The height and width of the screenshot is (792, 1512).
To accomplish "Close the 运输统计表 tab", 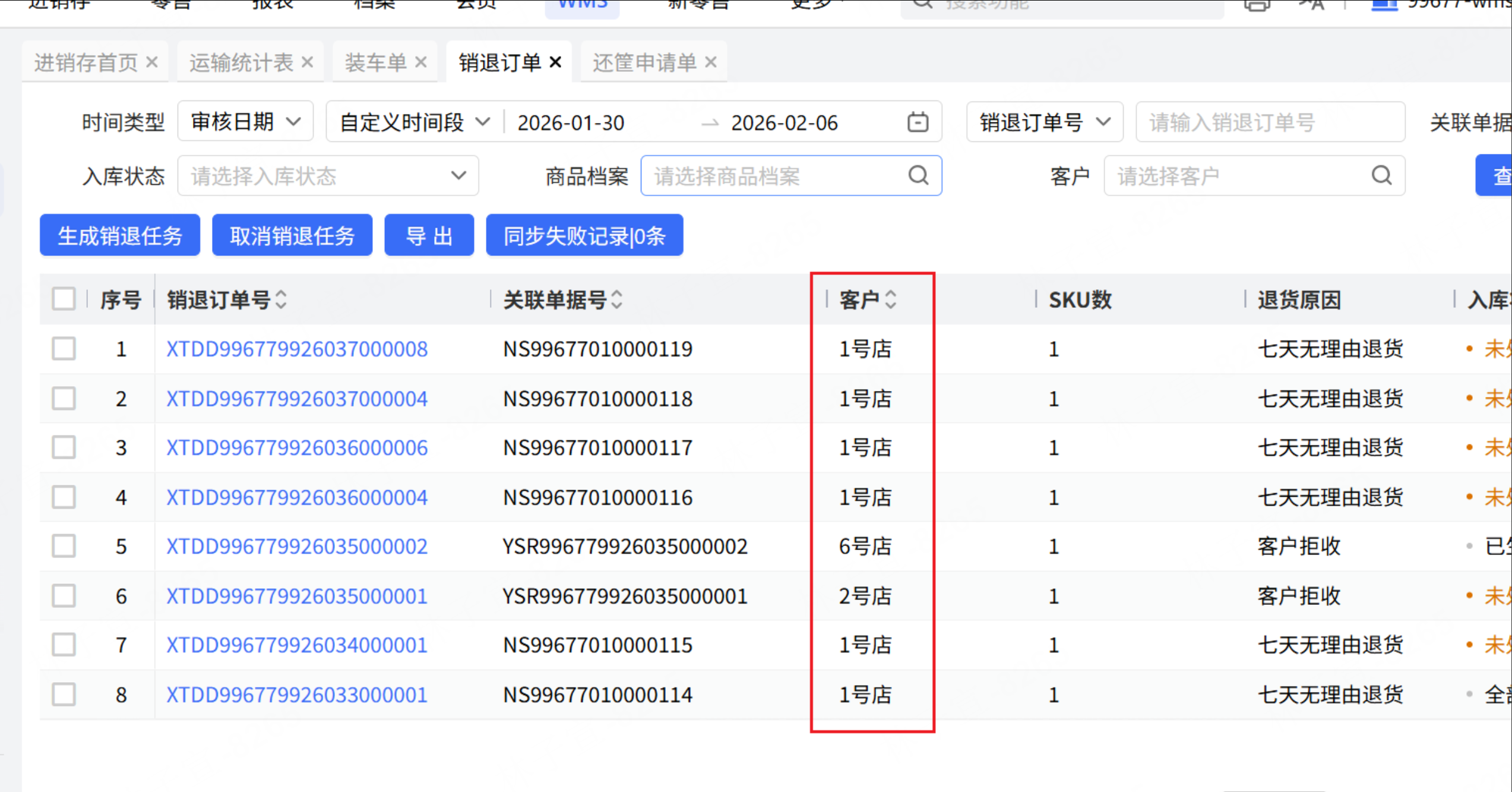I will point(307,62).
